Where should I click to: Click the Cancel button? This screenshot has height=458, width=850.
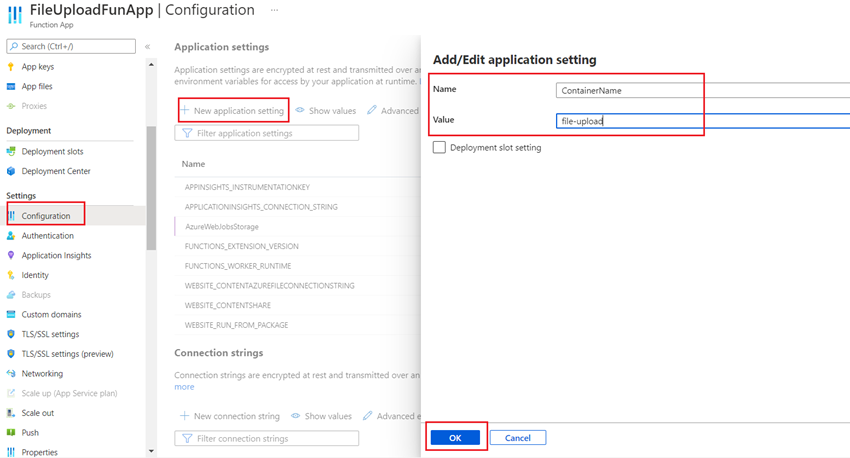(518, 437)
